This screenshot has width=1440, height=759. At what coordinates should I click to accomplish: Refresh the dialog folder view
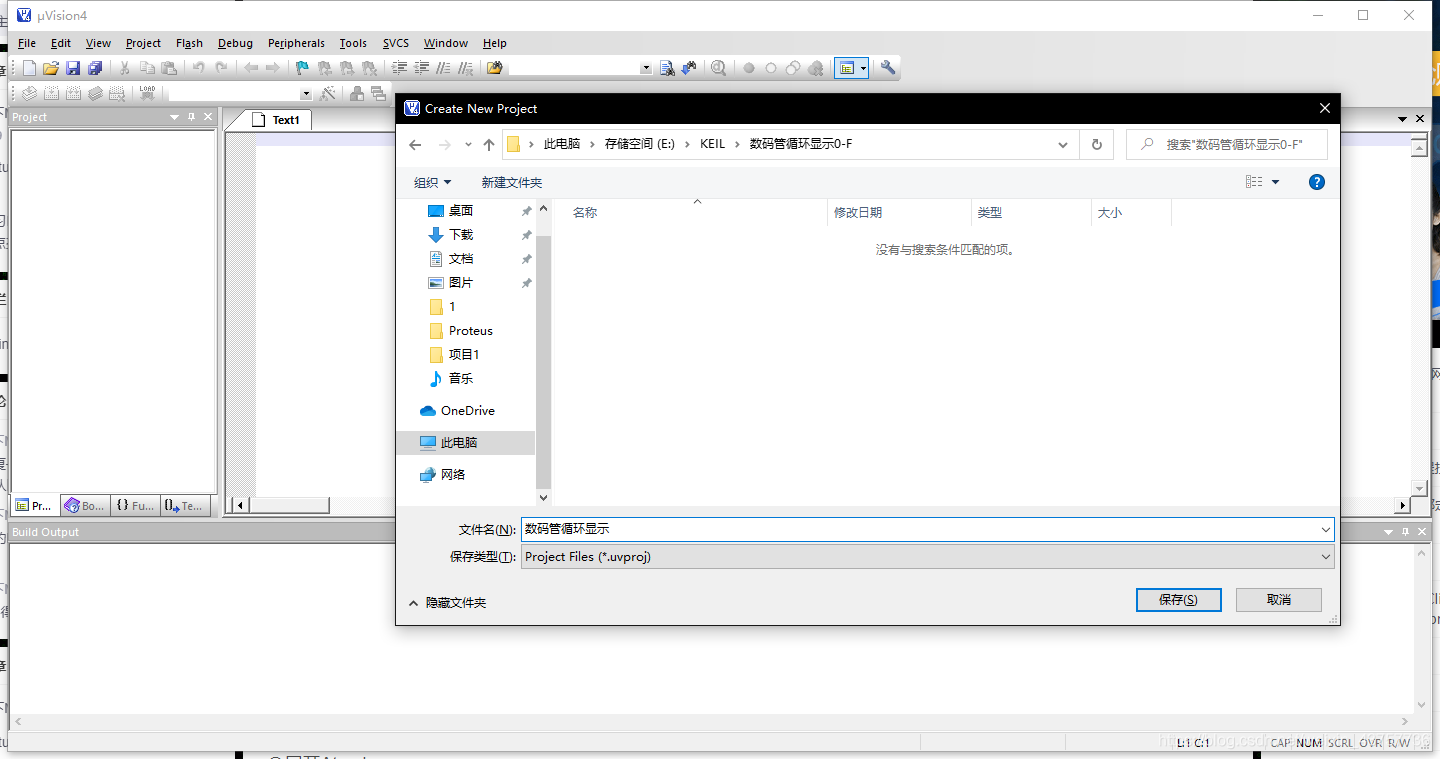pos(1097,144)
